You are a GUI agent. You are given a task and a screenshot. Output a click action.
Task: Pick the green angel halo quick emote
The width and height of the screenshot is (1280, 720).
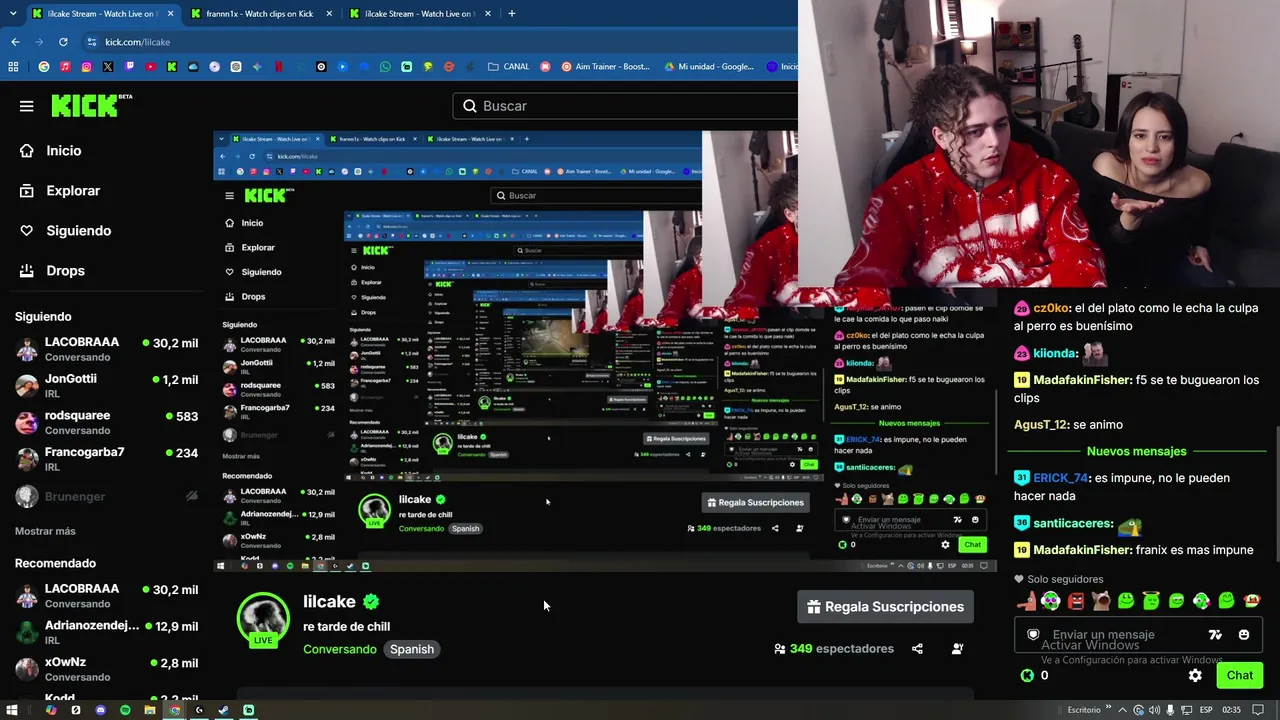[1151, 601]
